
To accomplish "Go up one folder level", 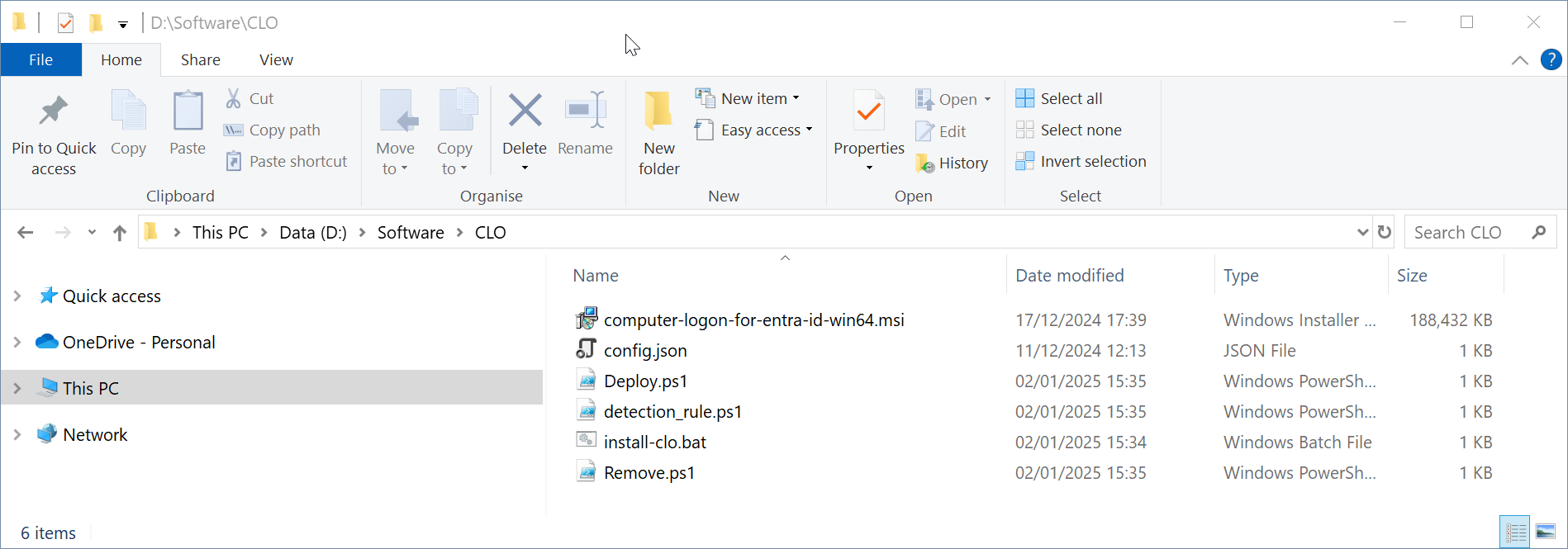I will (x=120, y=233).
